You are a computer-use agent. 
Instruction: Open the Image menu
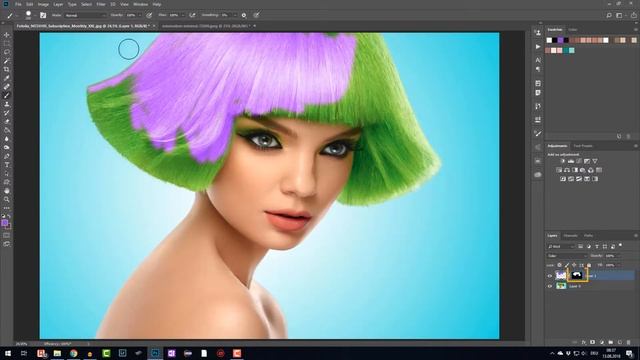(x=43, y=4)
